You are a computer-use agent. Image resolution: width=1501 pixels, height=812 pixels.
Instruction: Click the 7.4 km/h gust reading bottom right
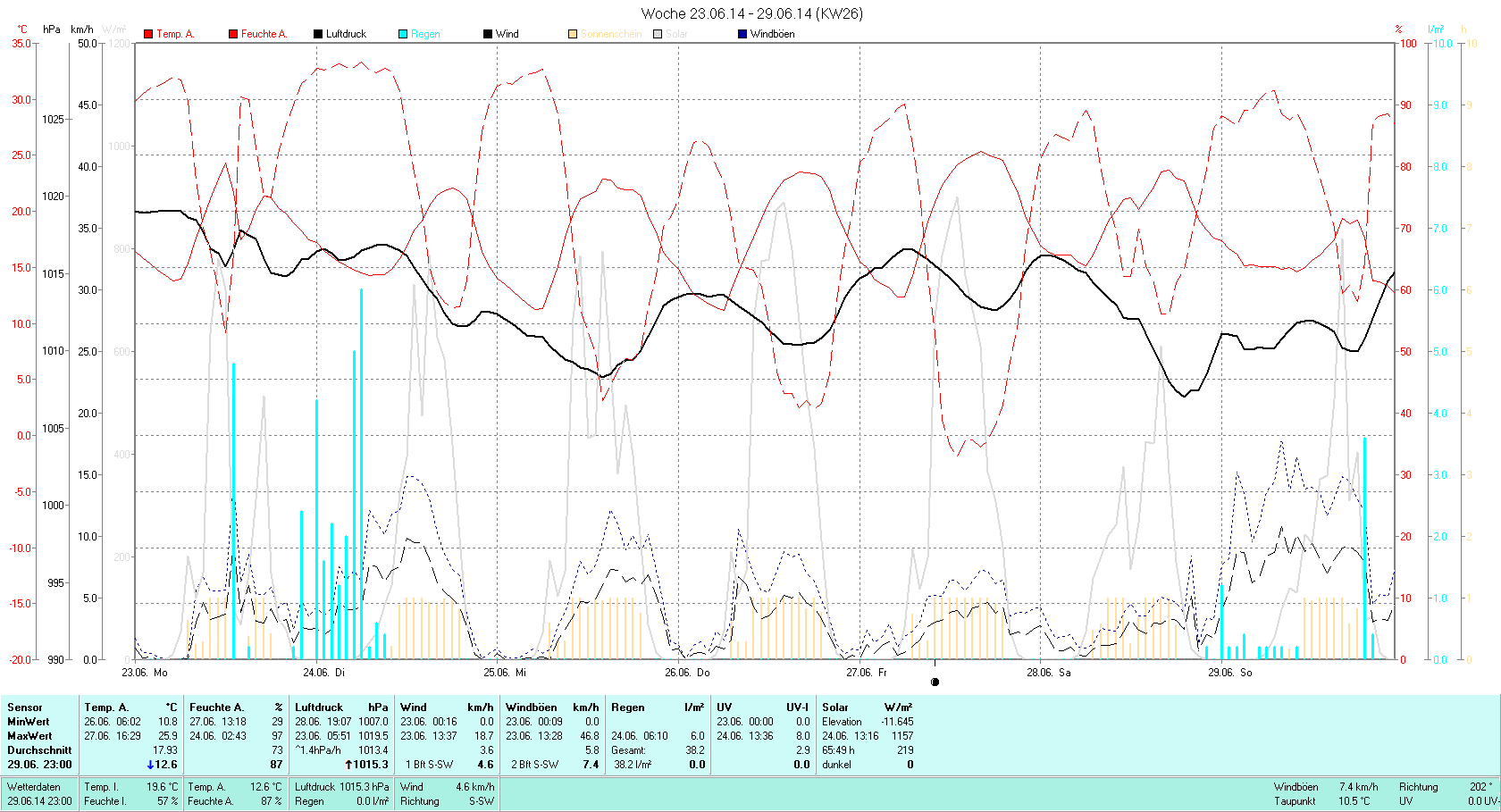[1359, 787]
